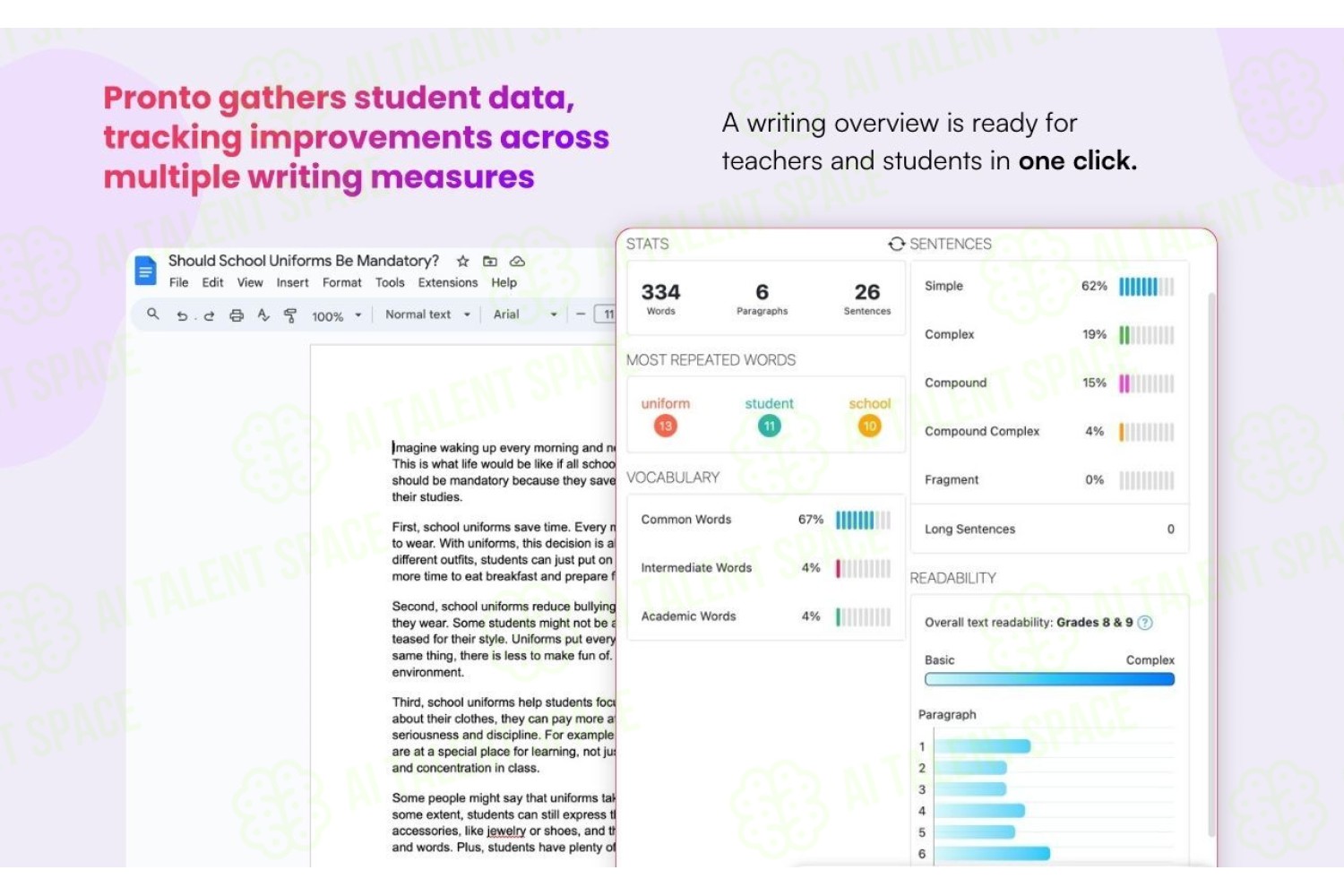Click the repeated word student
The image size is (1344, 896).
(x=769, y=403)
